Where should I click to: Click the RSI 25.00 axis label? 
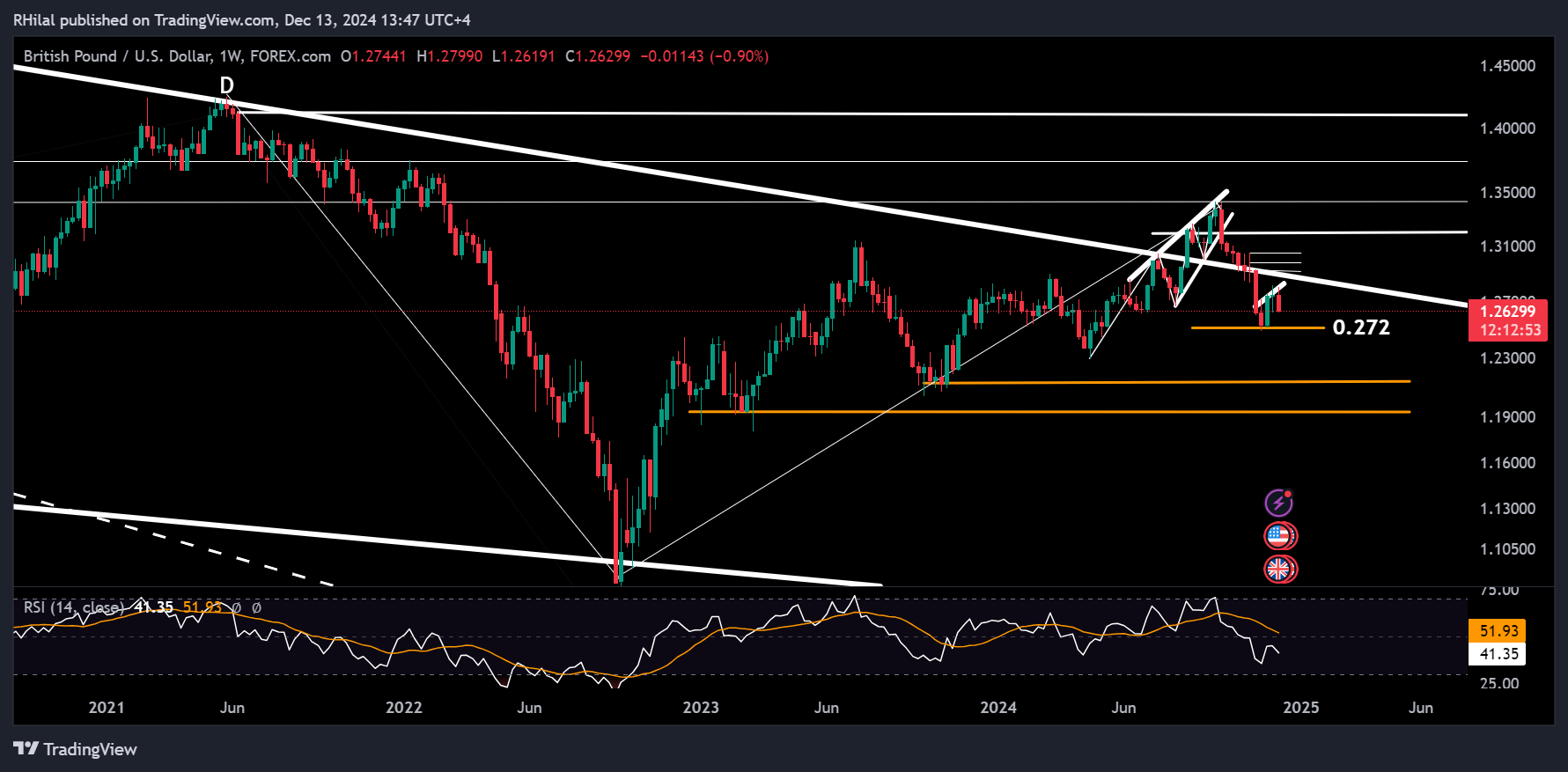(x=1499, y=683)
